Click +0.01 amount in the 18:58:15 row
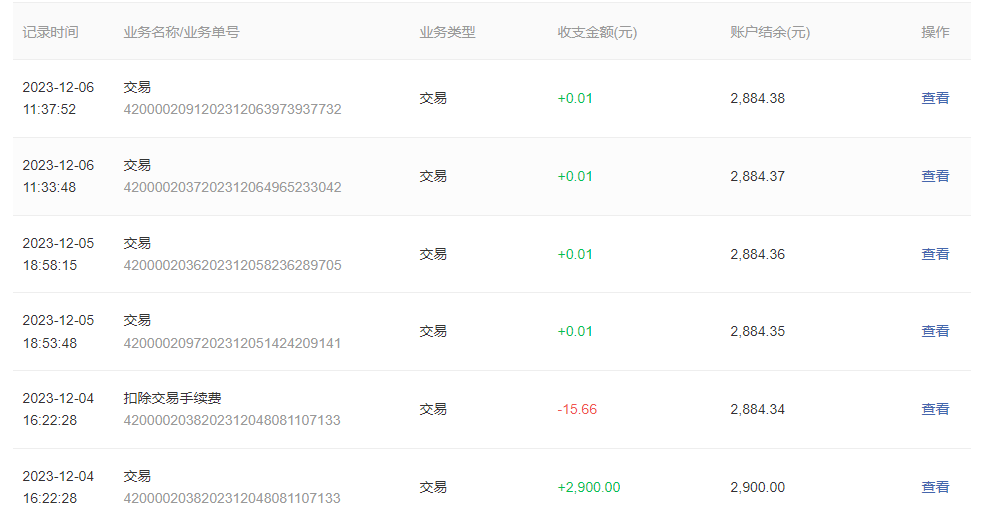This screenshot has height=522, width=1001. (575, 254)
